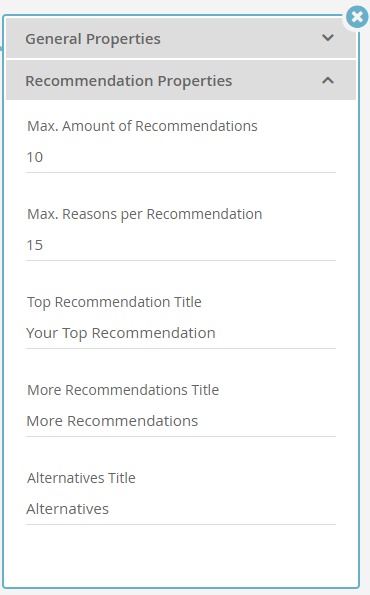This screenshot has height=595, width=370.
Task: Close the properties panel with the X icon
Action: click(x=357, y=17)
